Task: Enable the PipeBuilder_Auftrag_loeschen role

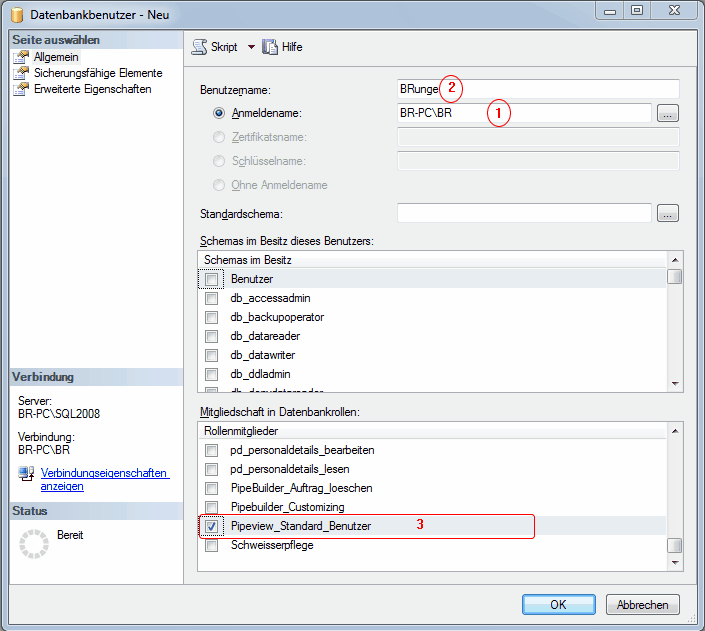Action: [211, 488]
